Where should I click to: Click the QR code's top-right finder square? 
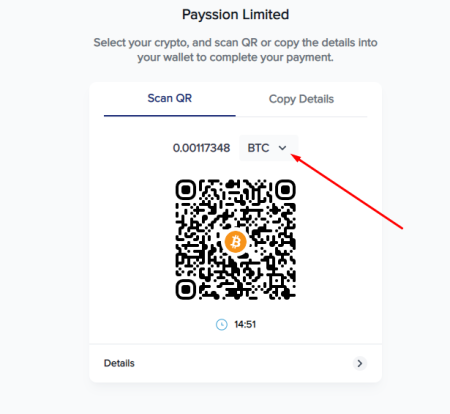point(285,190)
